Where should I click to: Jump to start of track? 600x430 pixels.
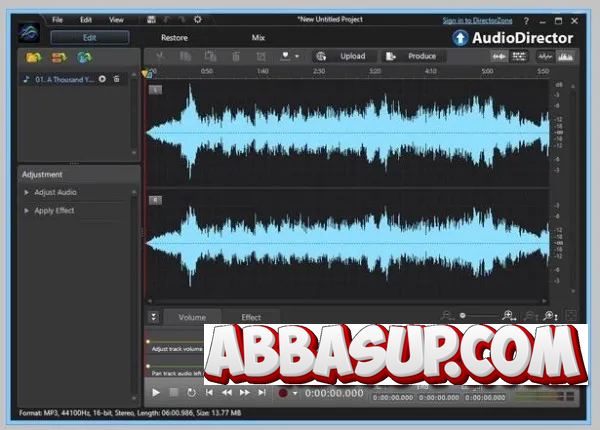coord(209,393)
